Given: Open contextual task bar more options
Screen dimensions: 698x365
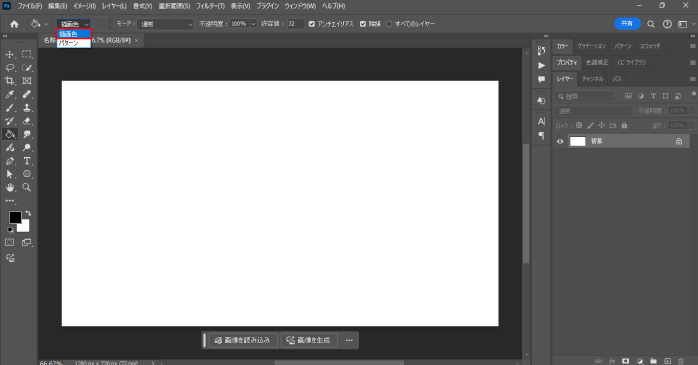Looking at the screenshot, I should tap(349, 340).
